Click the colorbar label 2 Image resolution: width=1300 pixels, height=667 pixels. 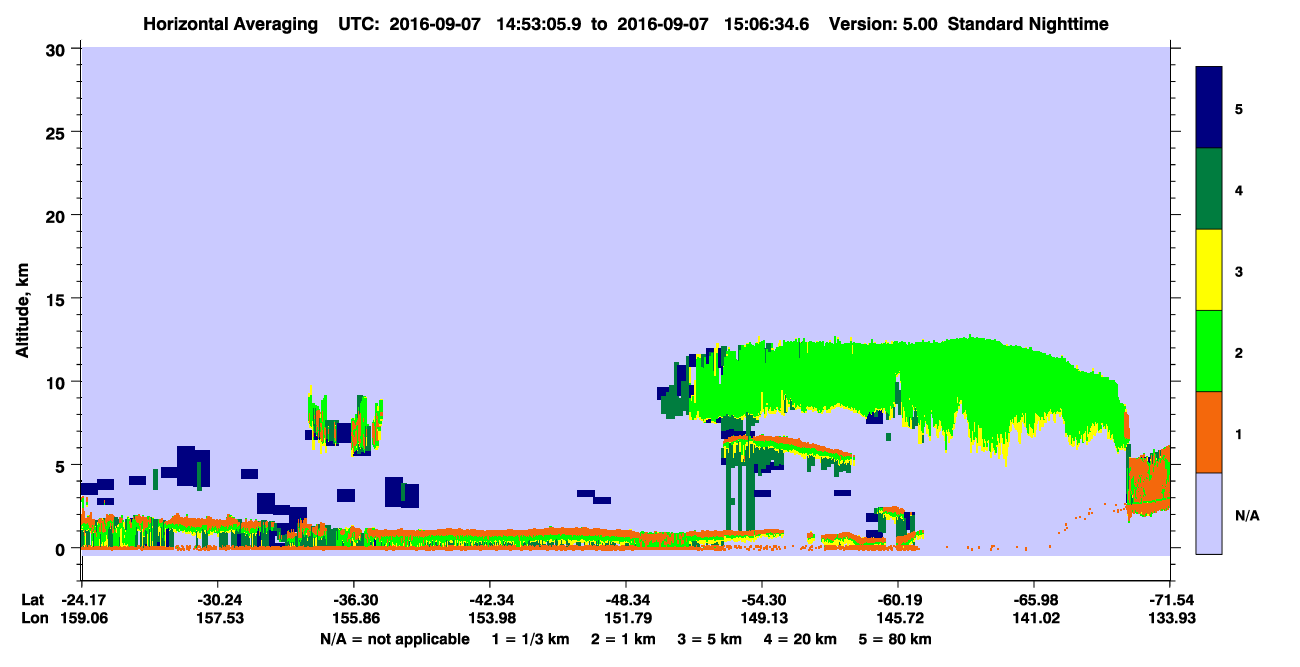[1239, 352]
